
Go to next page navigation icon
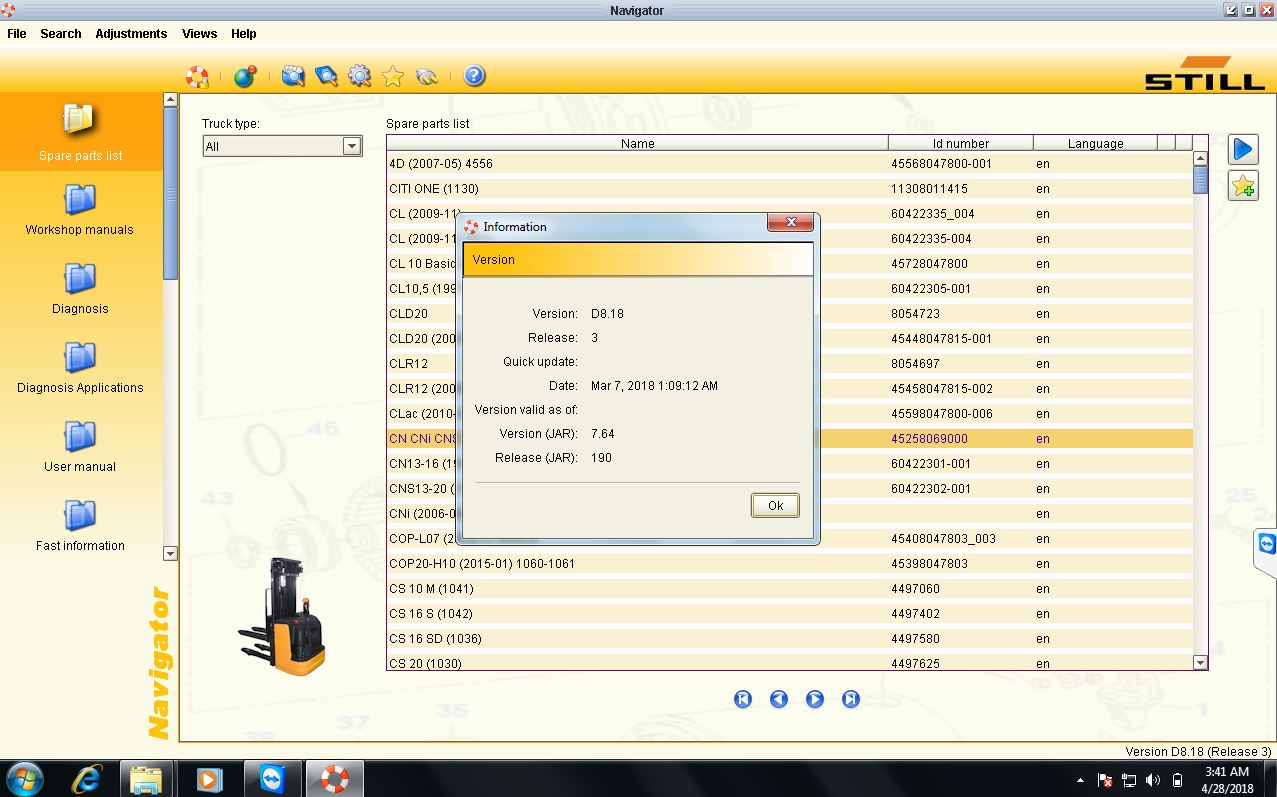pos(815,699)
